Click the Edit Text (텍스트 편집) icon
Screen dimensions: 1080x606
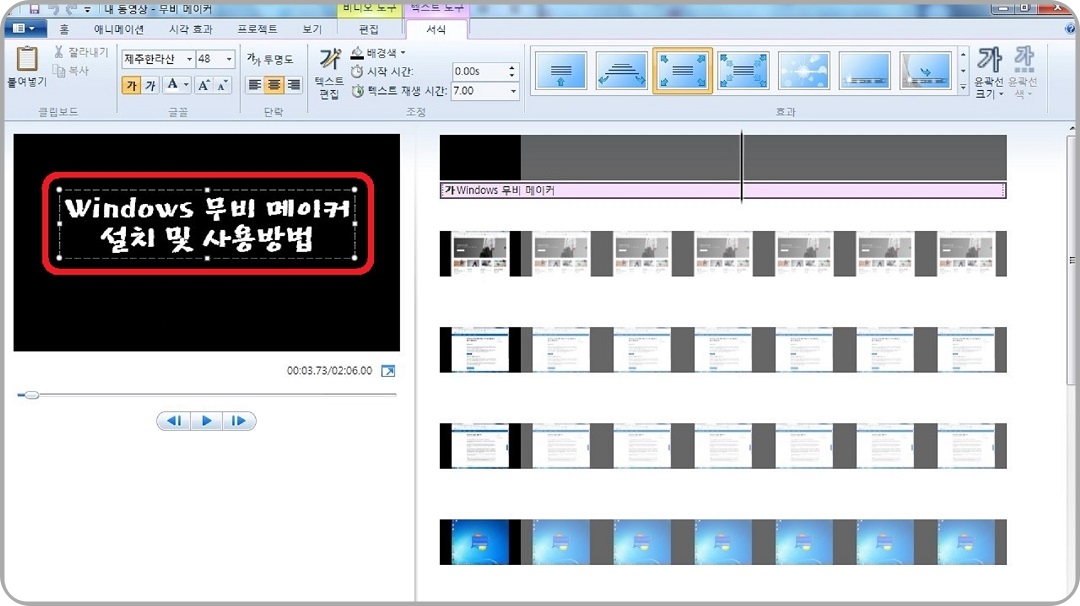tap(329, 60)
